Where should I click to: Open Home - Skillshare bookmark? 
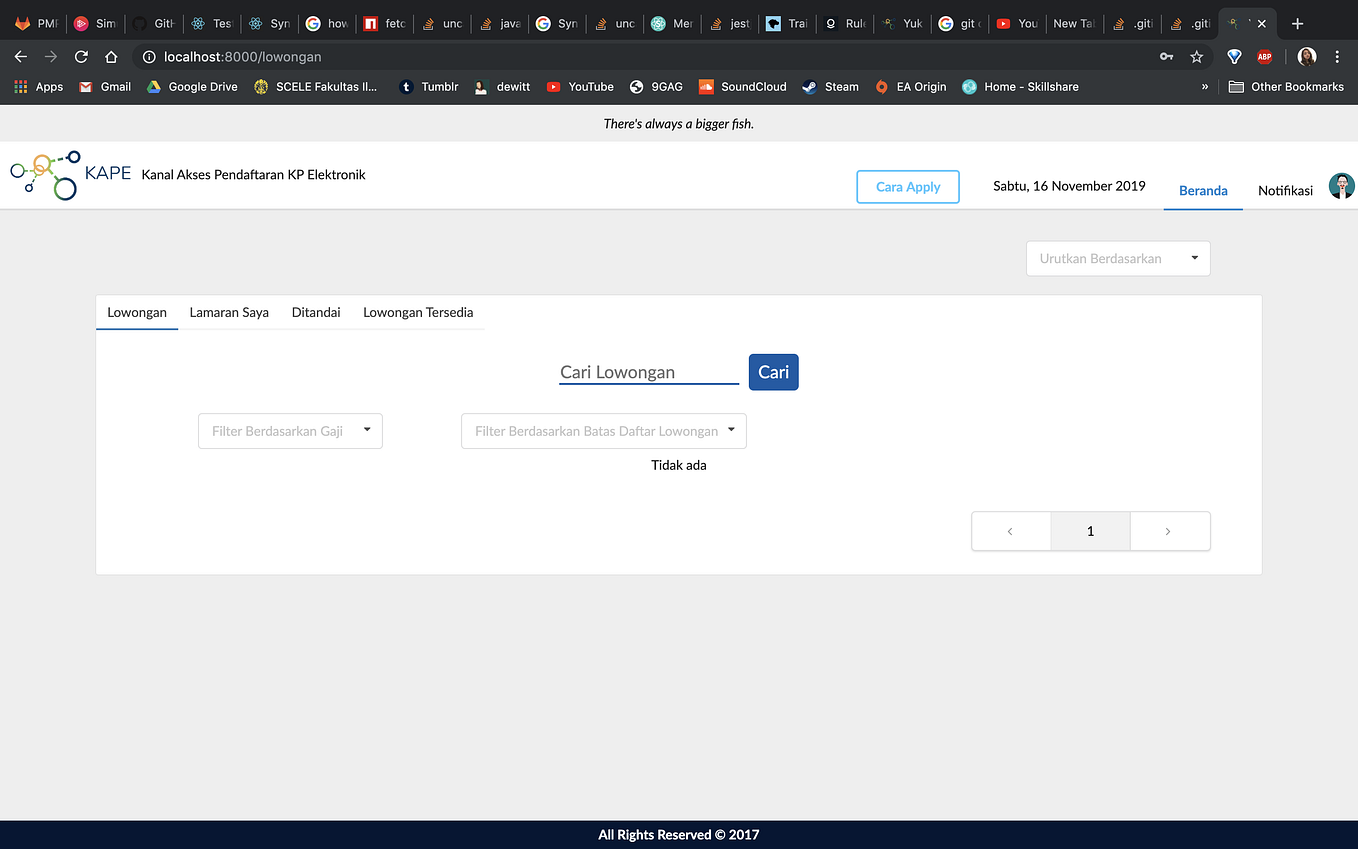coord(1020,87)
